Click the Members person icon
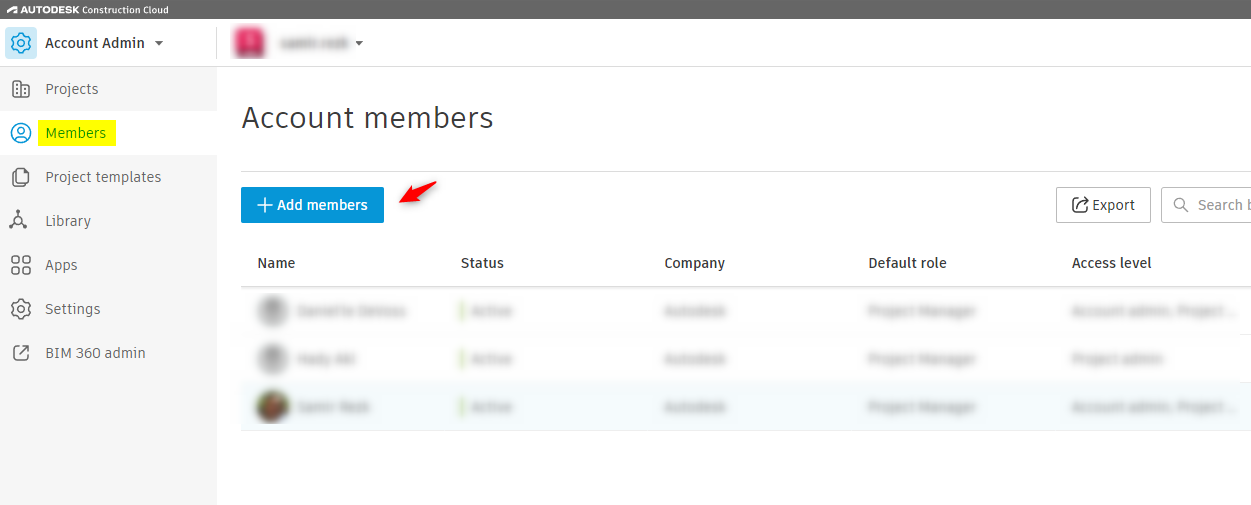 tap(21, 133)
